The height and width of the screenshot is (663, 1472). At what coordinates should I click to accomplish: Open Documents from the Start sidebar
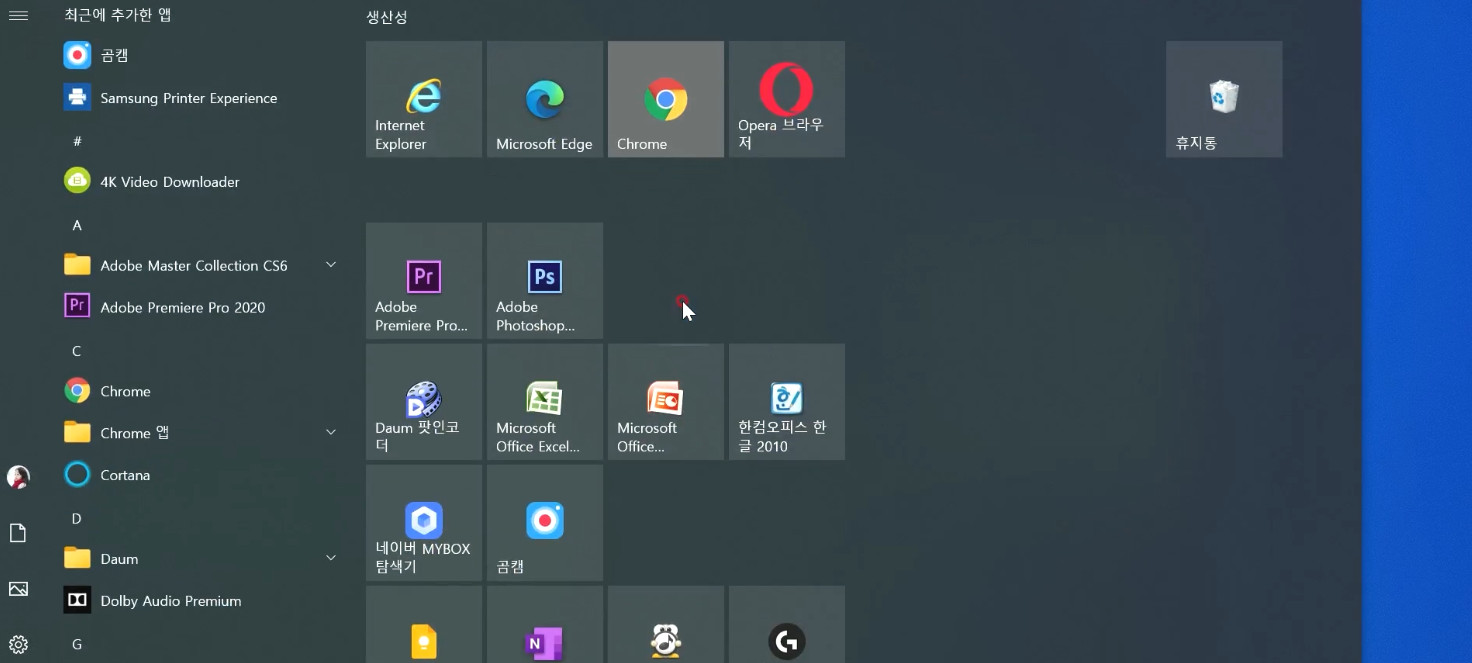(18, 533)
